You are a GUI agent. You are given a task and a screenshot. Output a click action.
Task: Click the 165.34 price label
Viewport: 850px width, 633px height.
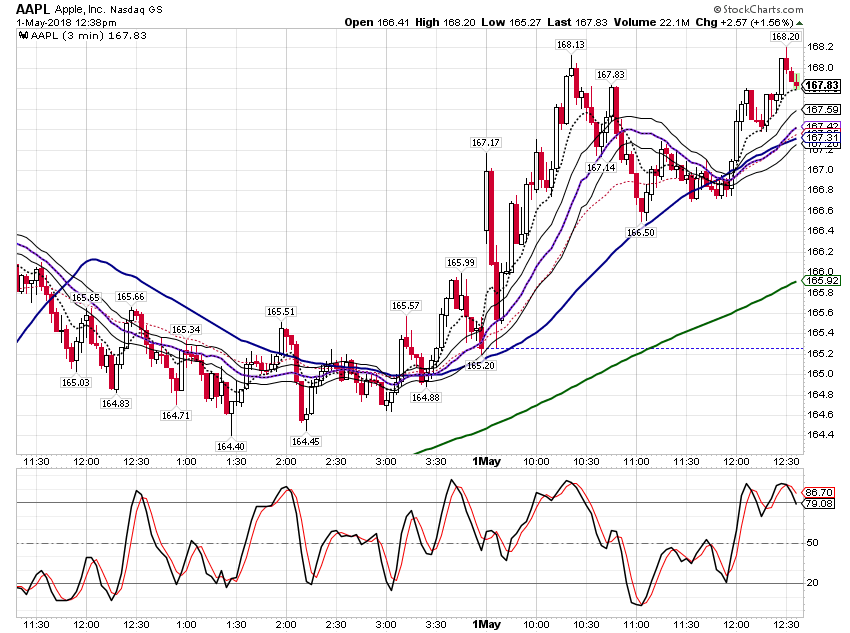[x=185, y=330]
